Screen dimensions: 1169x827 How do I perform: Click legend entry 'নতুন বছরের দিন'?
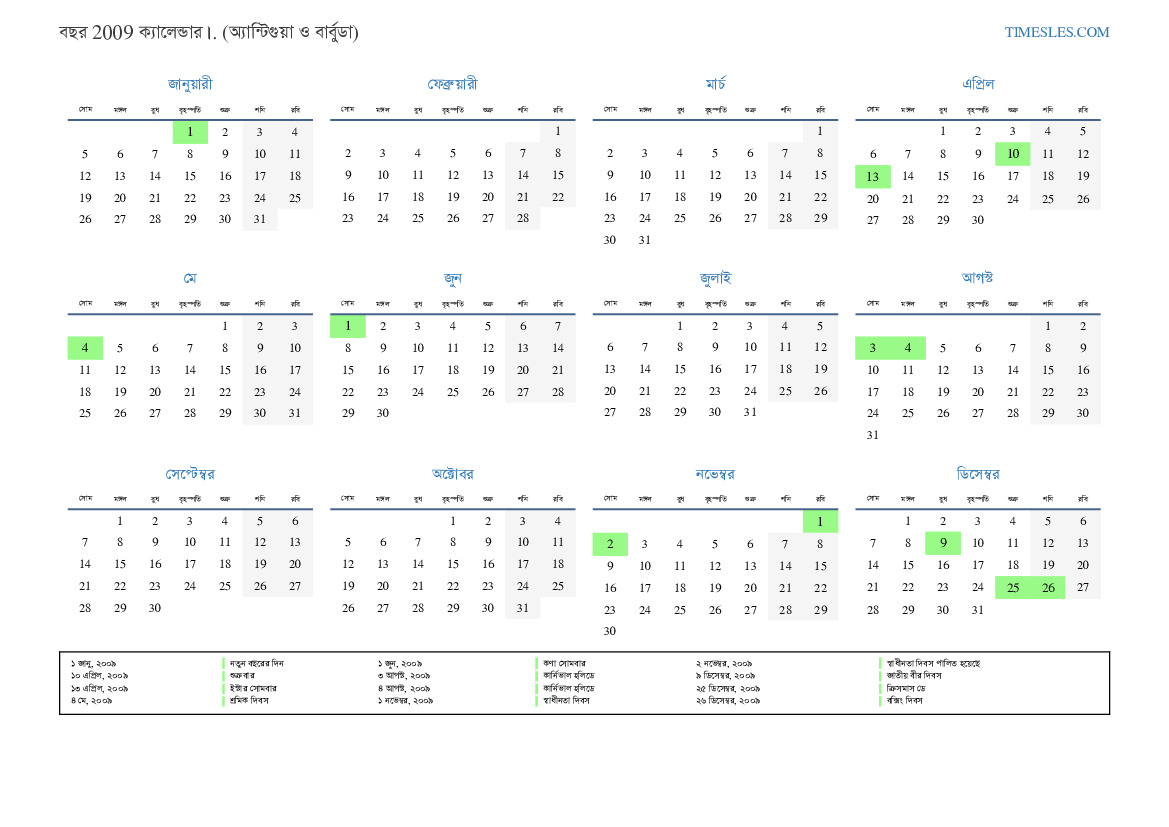(256, 663)
